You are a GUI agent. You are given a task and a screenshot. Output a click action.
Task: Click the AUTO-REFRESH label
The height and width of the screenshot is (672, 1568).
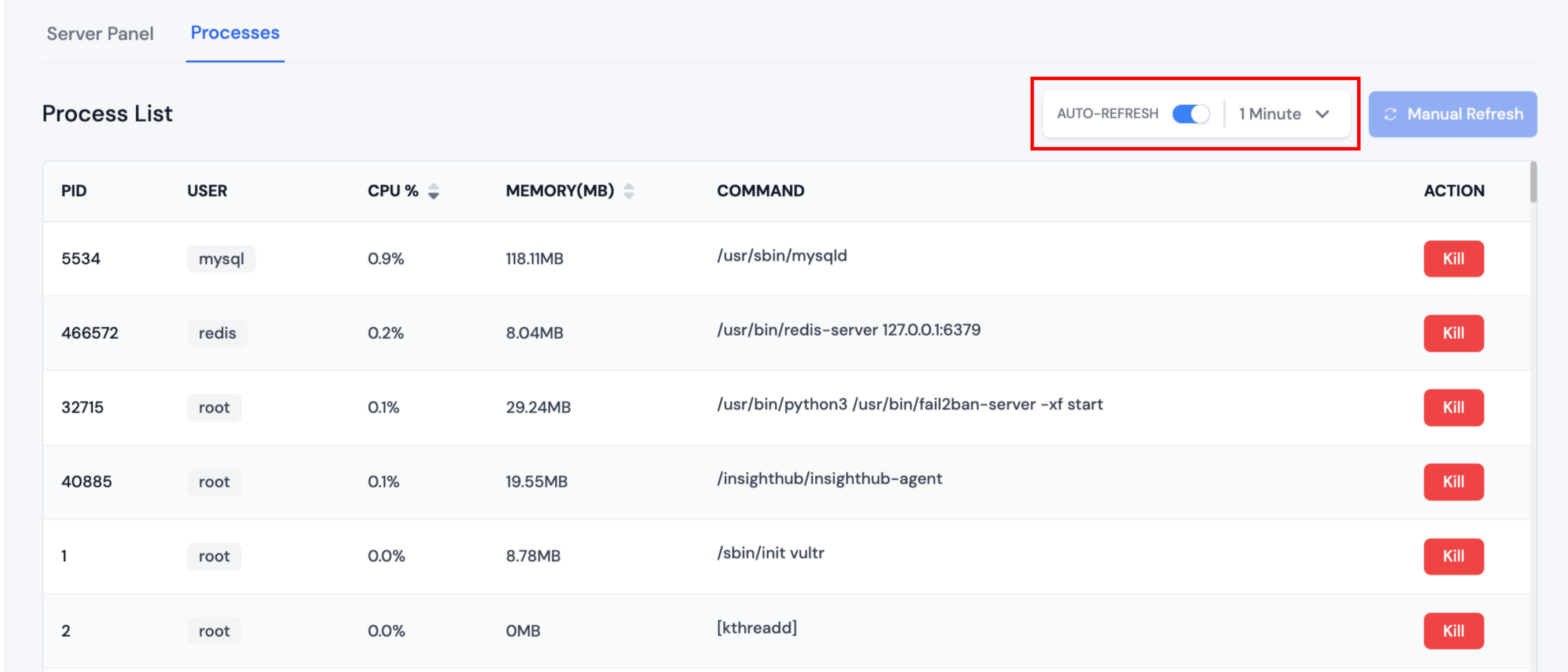point(1107,114)
